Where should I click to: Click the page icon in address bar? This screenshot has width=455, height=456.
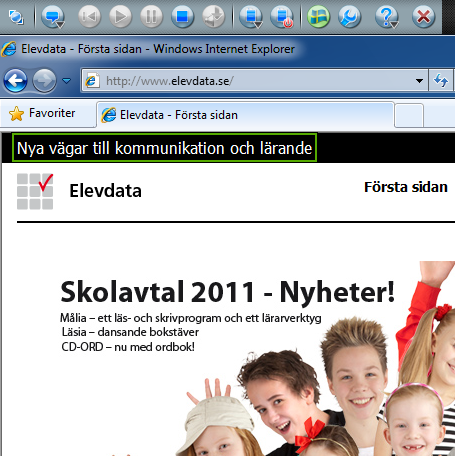tap(91, 81)
